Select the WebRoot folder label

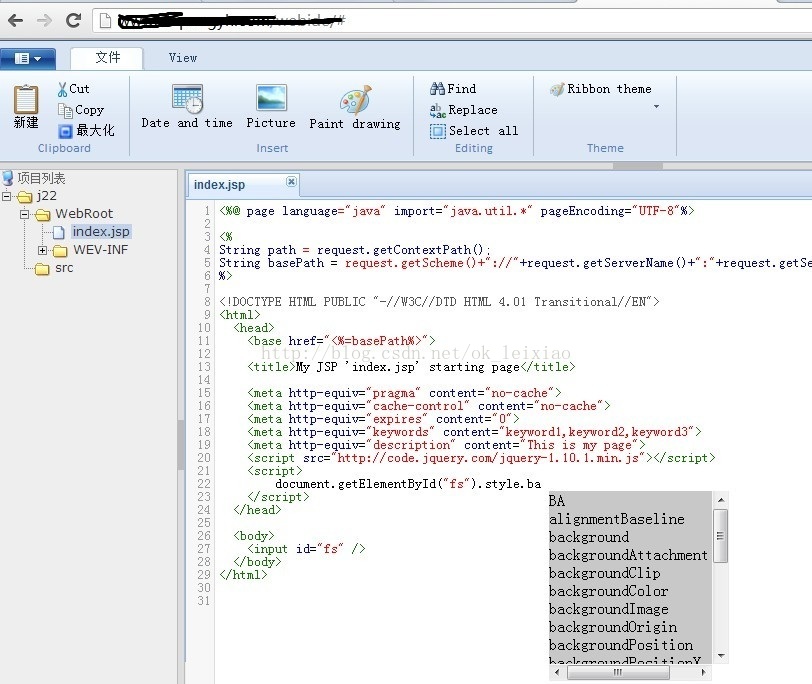(x=84, y=213)
